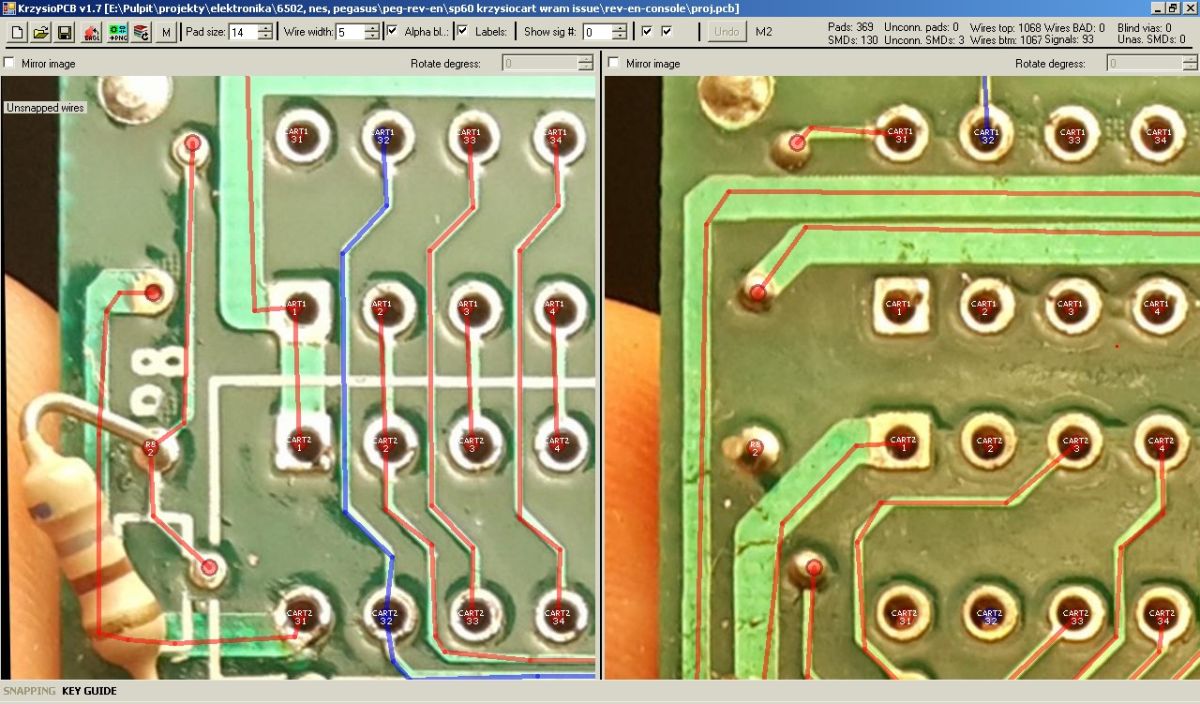Image resolution: width=1200 pixels, height=704 pixels.
Task: Click the Wires top: 1068 statistic
Action: point(1003,27)
